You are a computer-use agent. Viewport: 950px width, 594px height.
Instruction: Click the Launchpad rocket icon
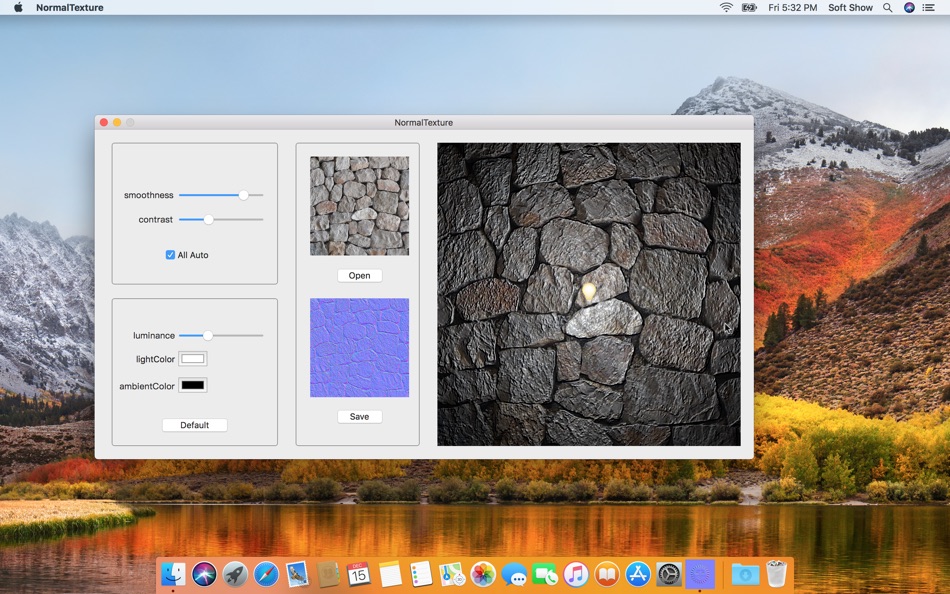coord(235,573)
